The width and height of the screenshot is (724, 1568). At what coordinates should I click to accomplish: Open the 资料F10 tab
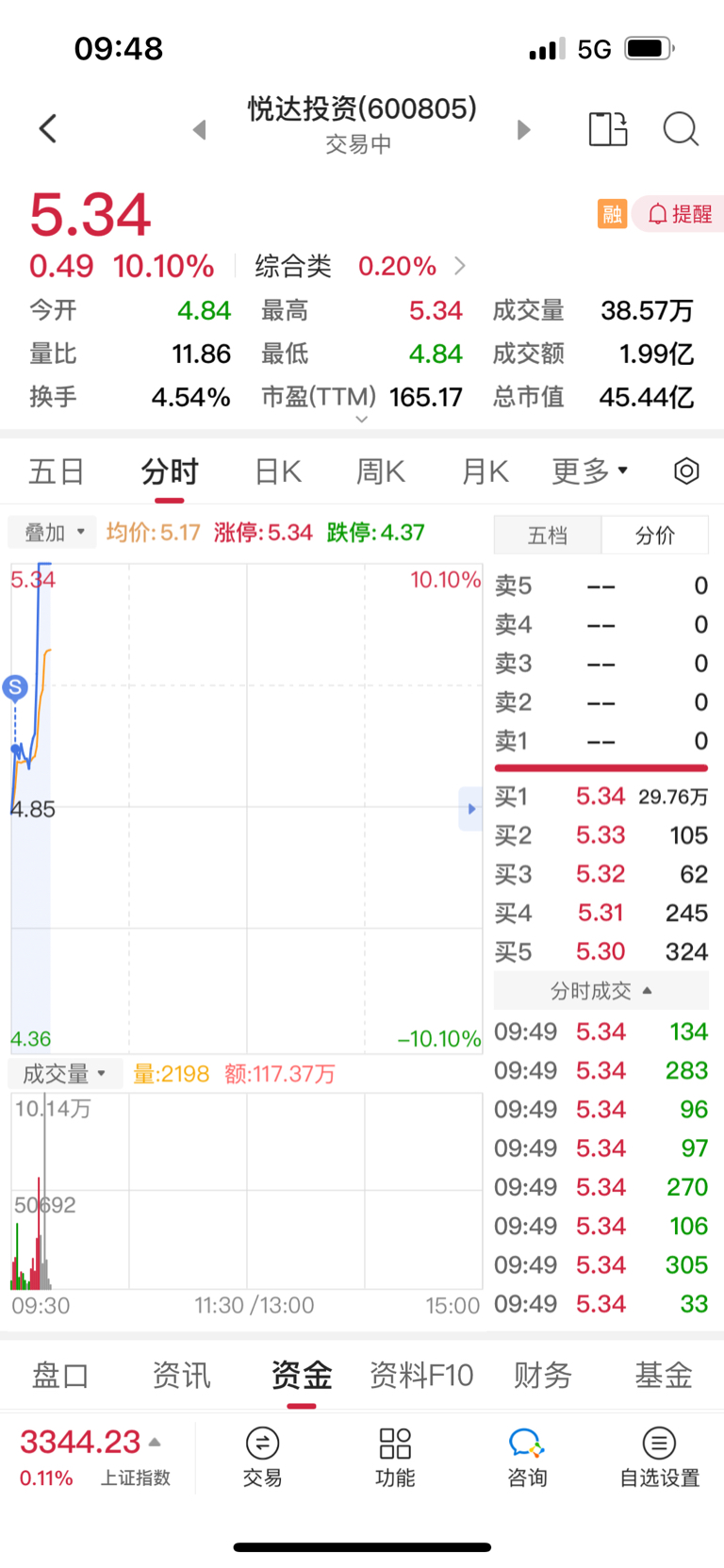point(421,1376)
